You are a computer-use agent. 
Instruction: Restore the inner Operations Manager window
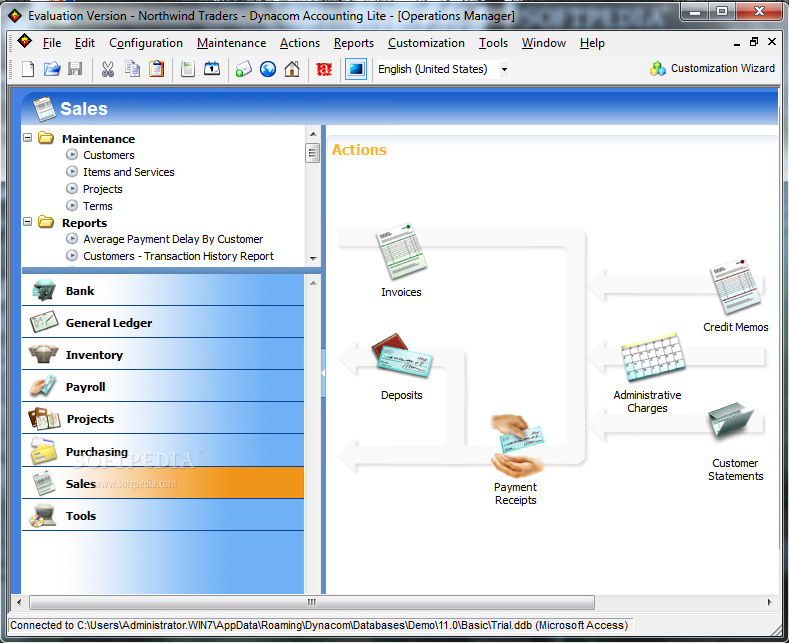[753, 42]
